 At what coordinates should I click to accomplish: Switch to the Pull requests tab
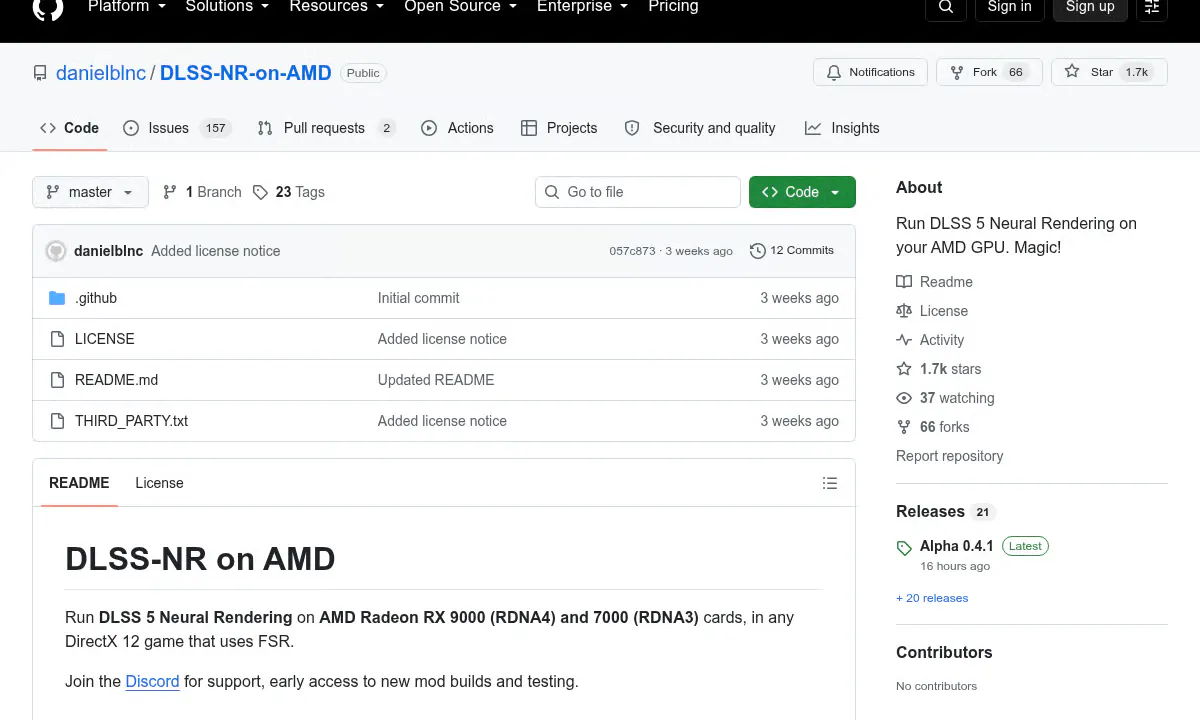coord(326,128)
